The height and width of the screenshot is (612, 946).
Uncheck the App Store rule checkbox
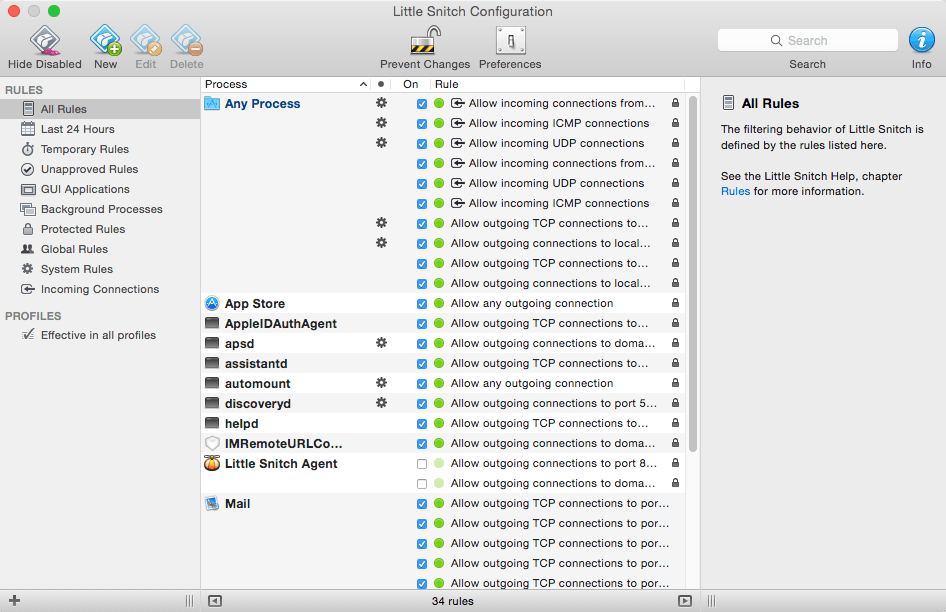pyautogui.click(x=422, y=304)
